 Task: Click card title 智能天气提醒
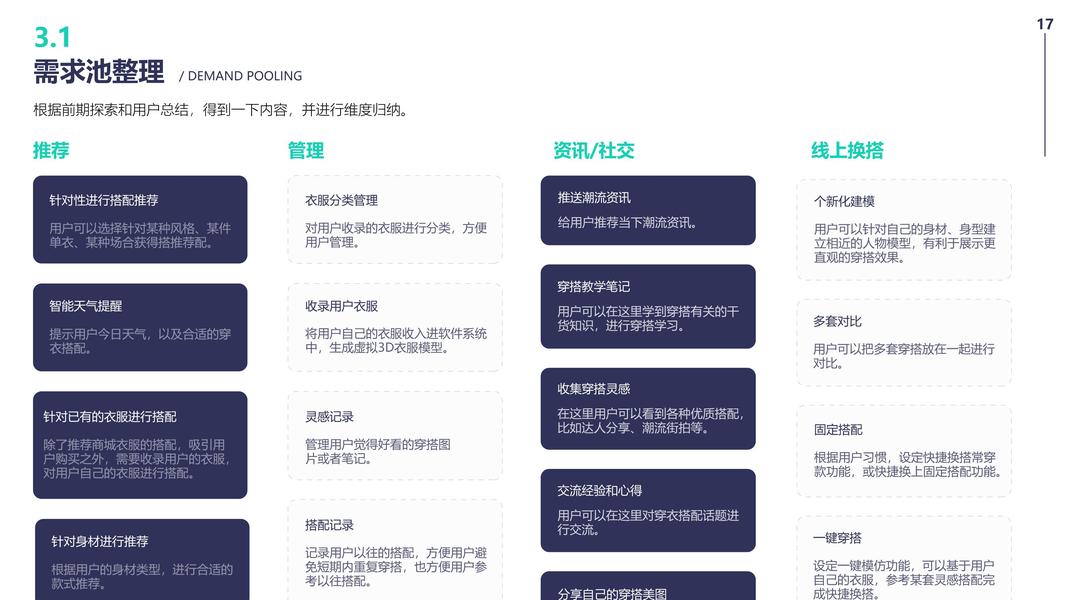click(x=85, y=306)
